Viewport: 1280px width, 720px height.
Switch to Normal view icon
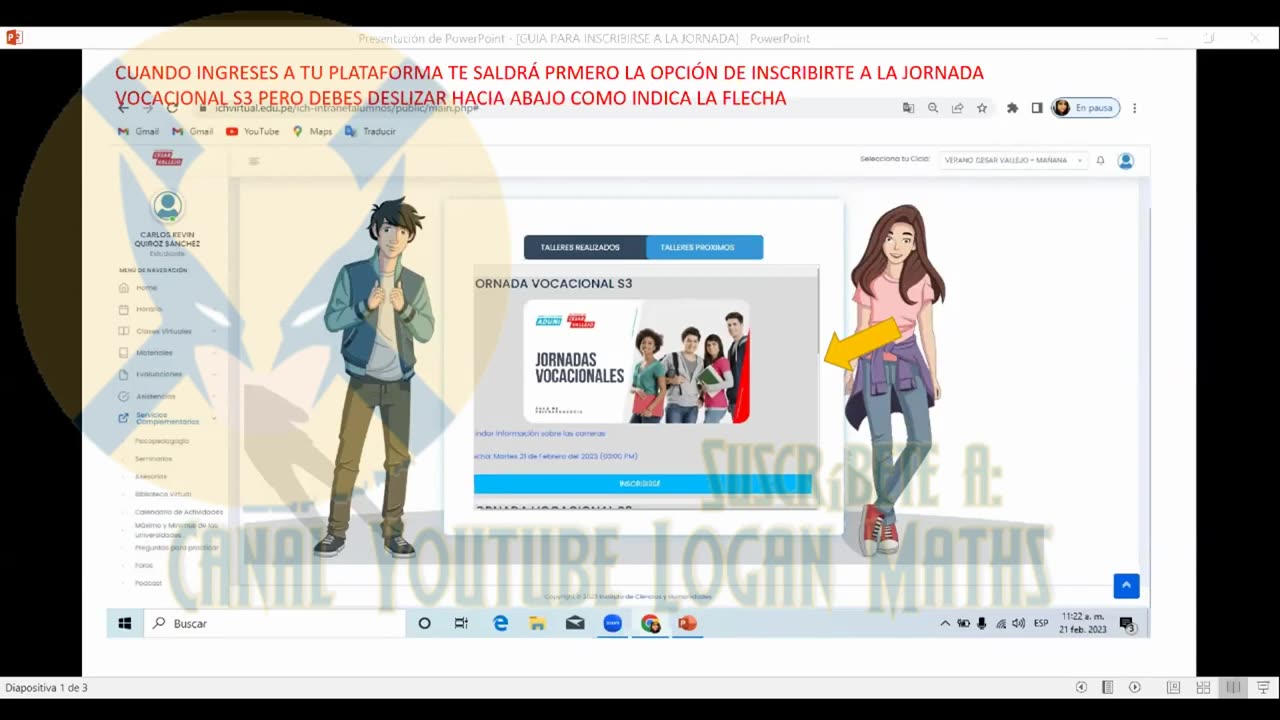pos(1174,687)
